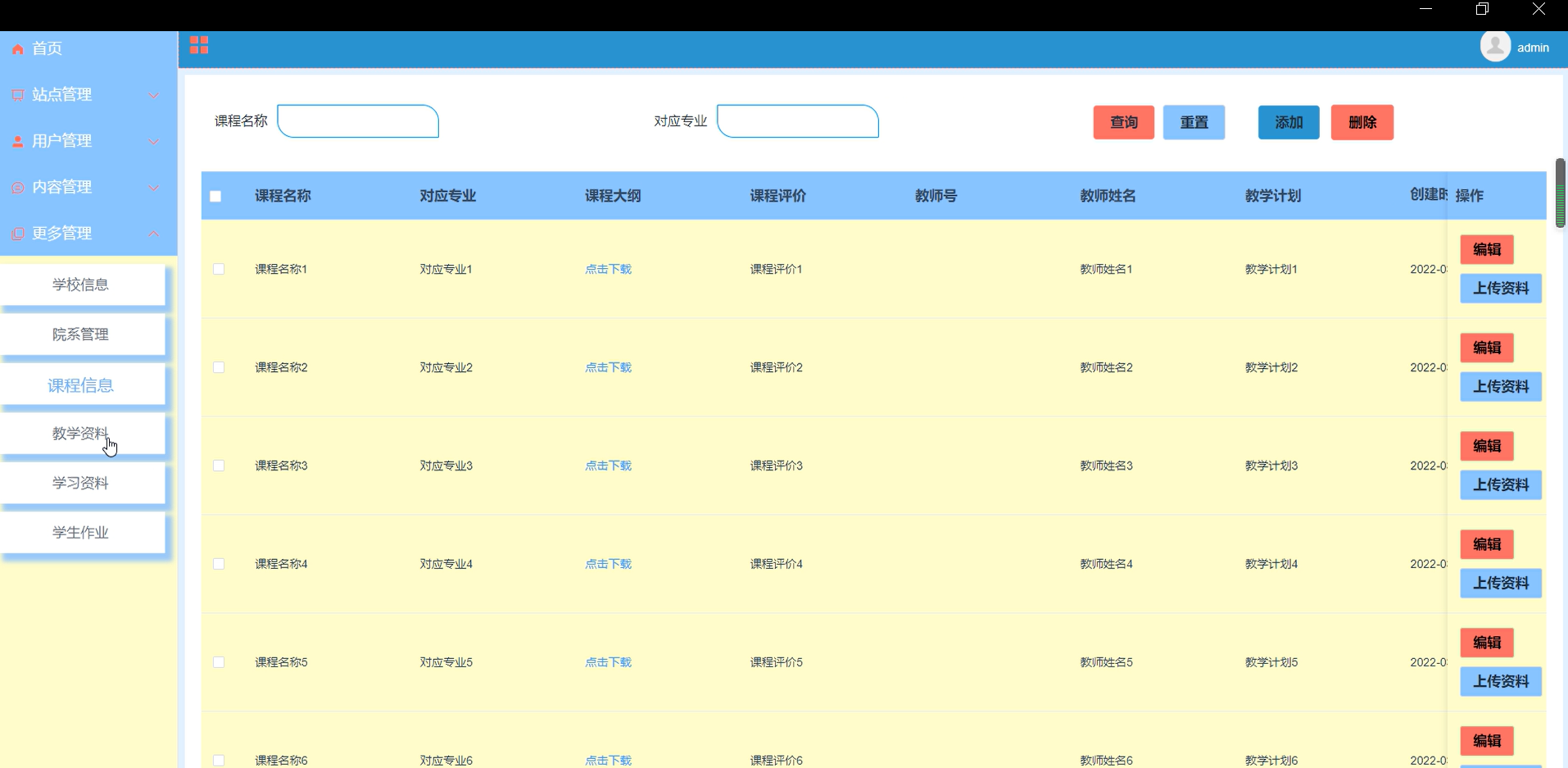Click the 更多管理 copy icon
Viewport: 1568px width, 768px height.
[x=17, y=234]
